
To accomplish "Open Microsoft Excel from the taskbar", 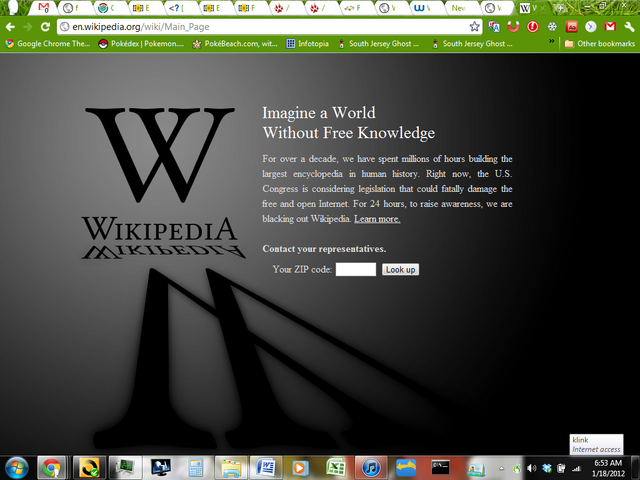I will 336,468.
